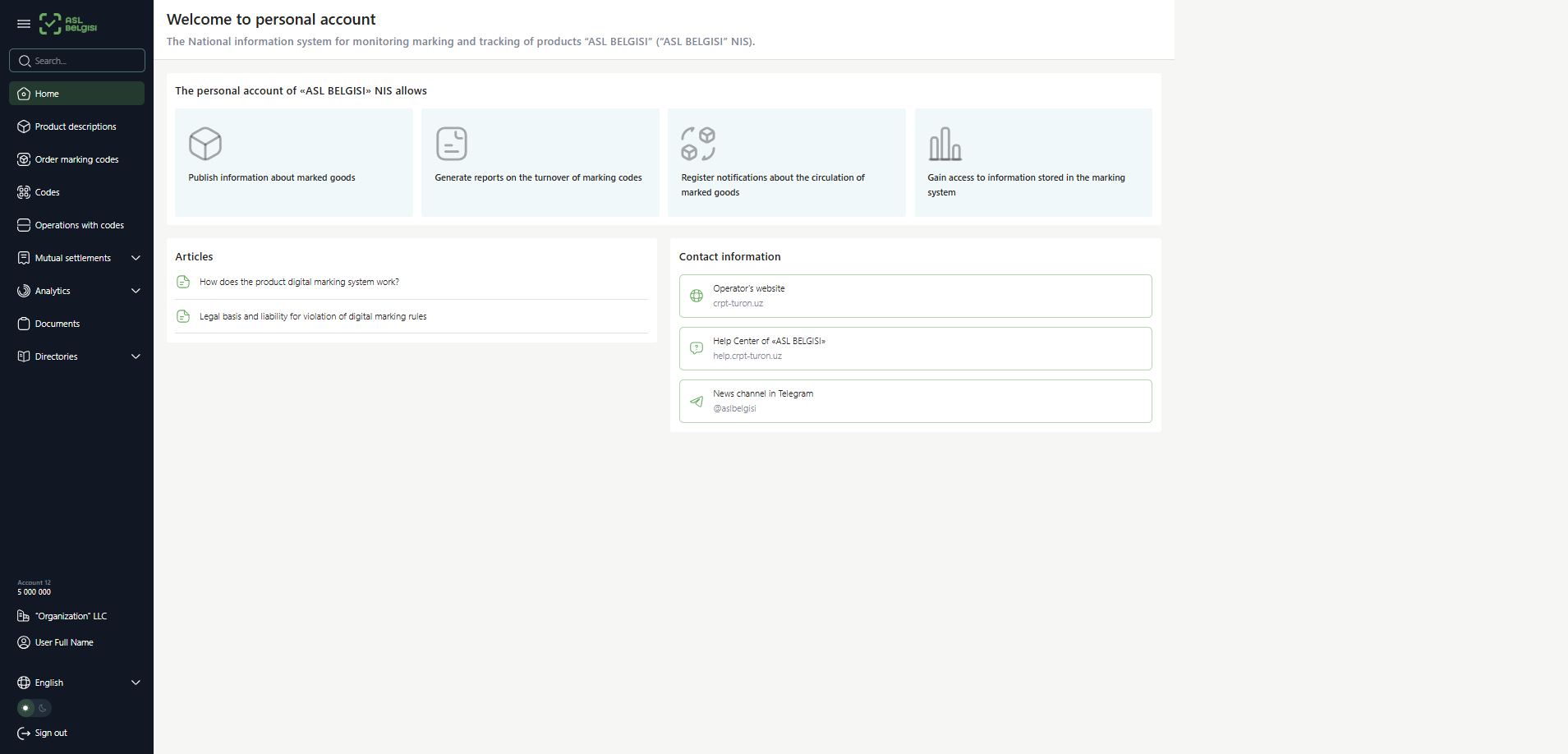Open User Full Name profile
Viewport: 1568px width, 754px height.
pyautogui.click(x=64, y=642)
